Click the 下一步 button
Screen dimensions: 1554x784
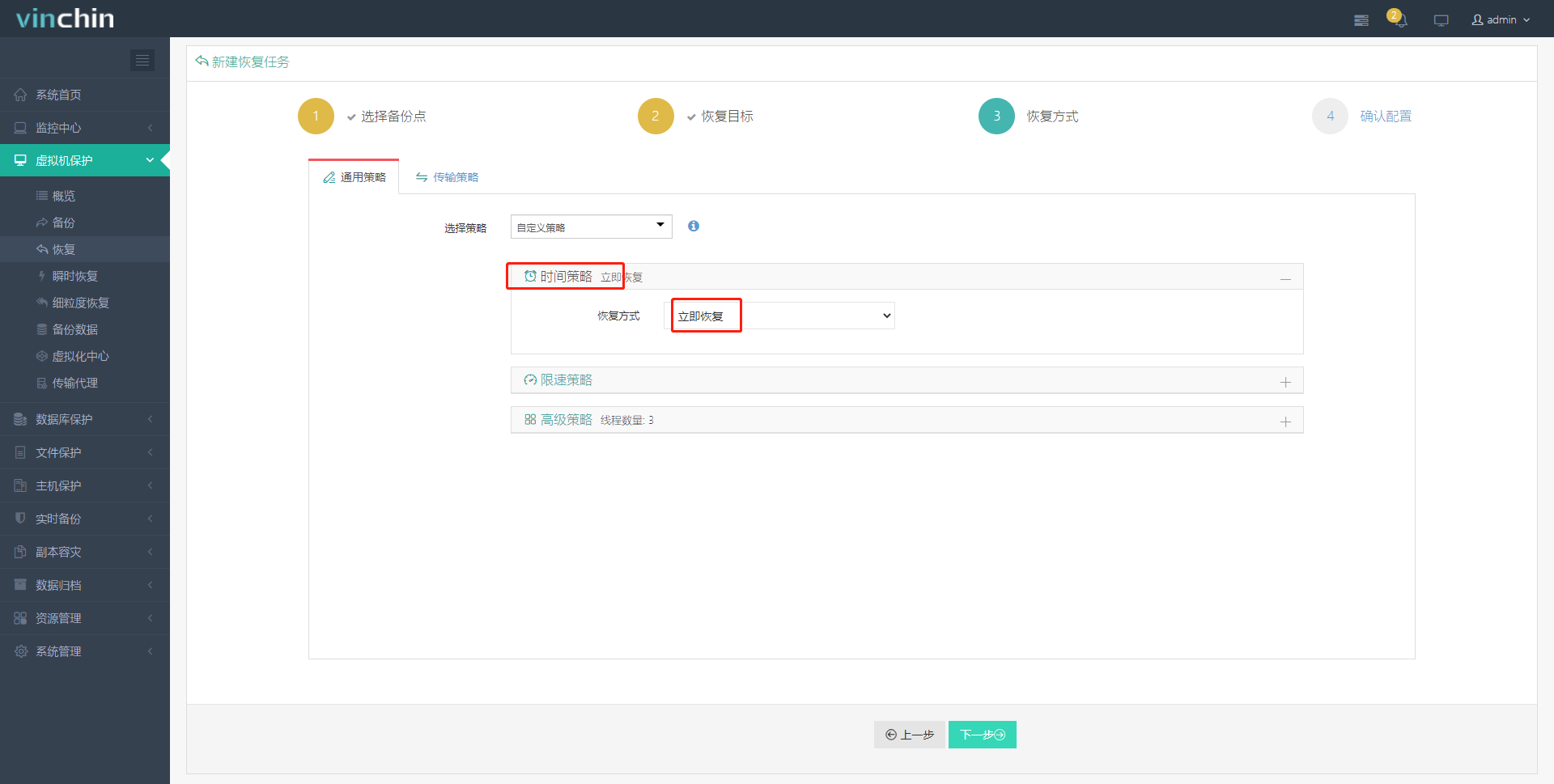(982, 734)
